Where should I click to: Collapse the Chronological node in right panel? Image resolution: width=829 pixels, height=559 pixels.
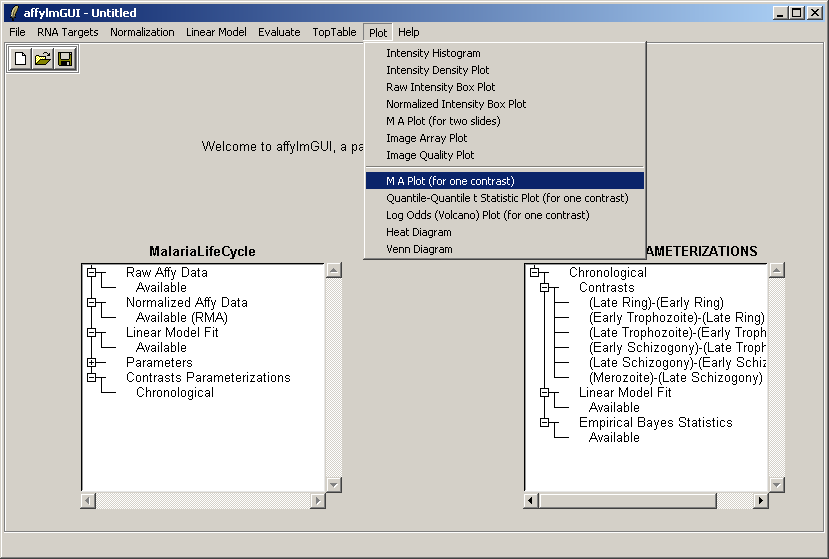[535, 272]
